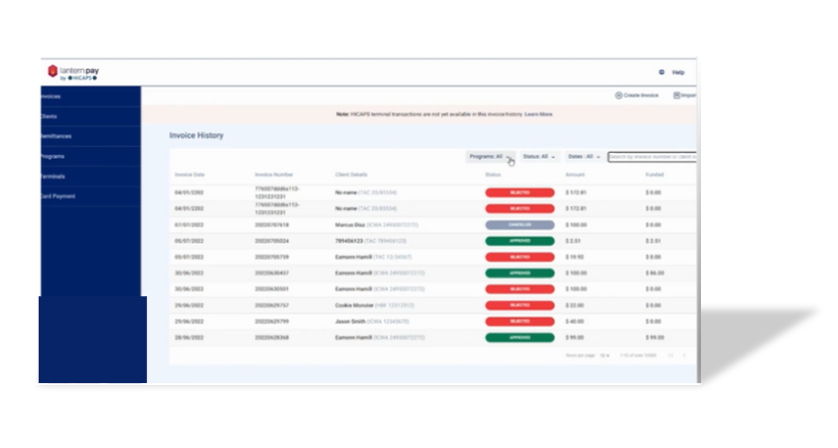
Task: Click the Import icon at top right
Action: coord(677,95)
